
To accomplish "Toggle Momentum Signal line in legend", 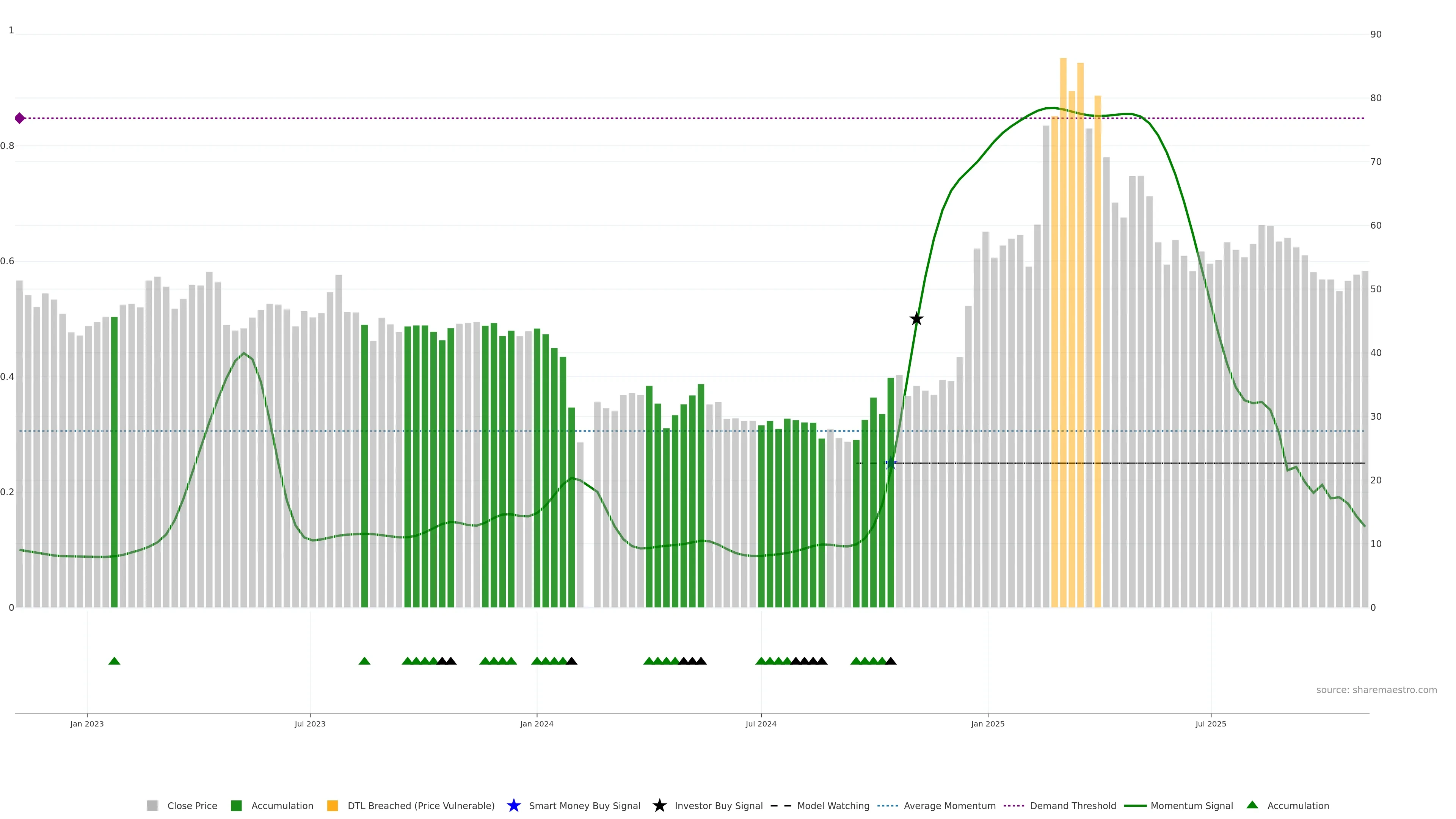I will [1191, 806].
